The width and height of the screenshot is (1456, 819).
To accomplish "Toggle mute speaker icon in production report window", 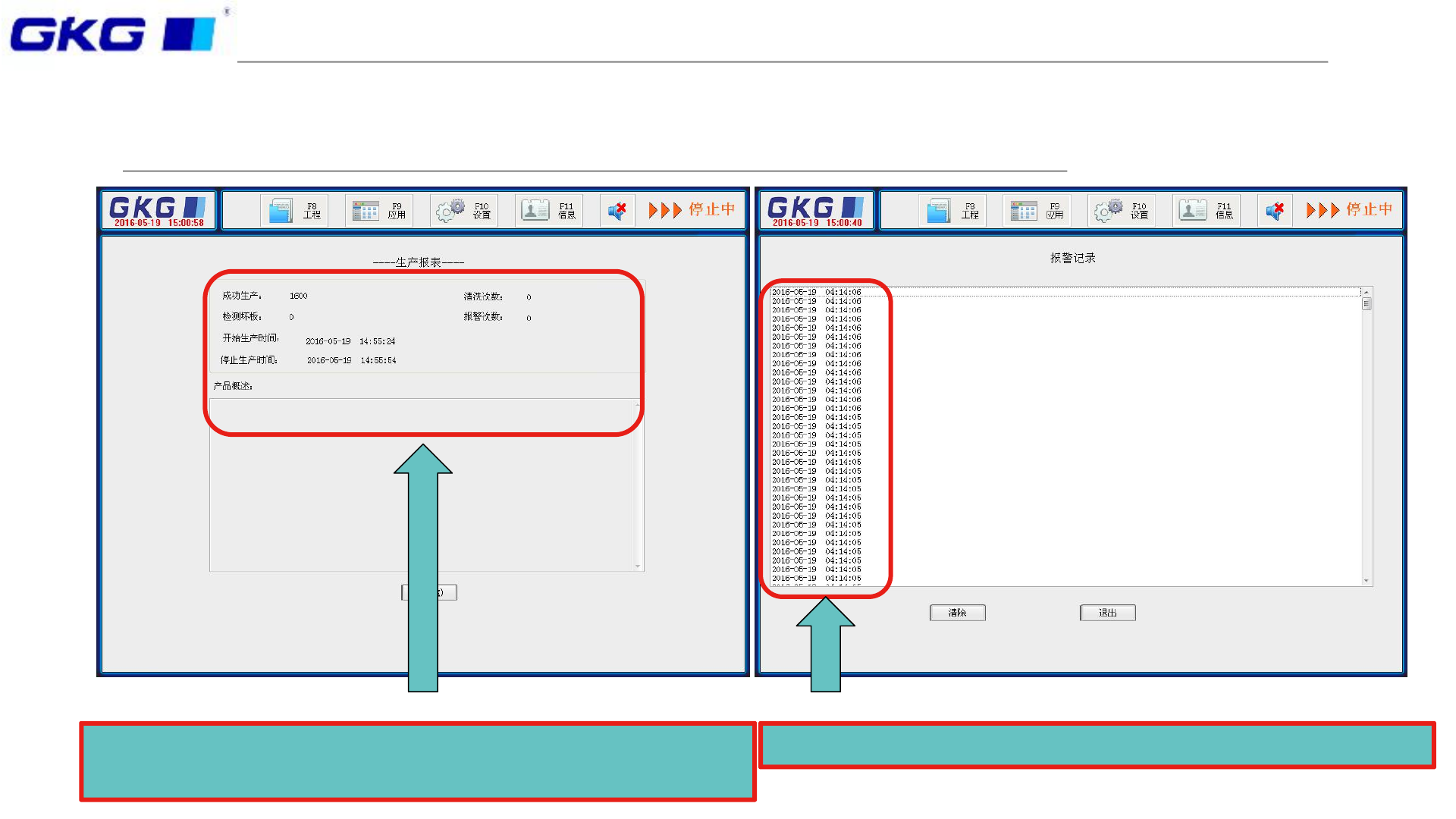I will (617, 210).
